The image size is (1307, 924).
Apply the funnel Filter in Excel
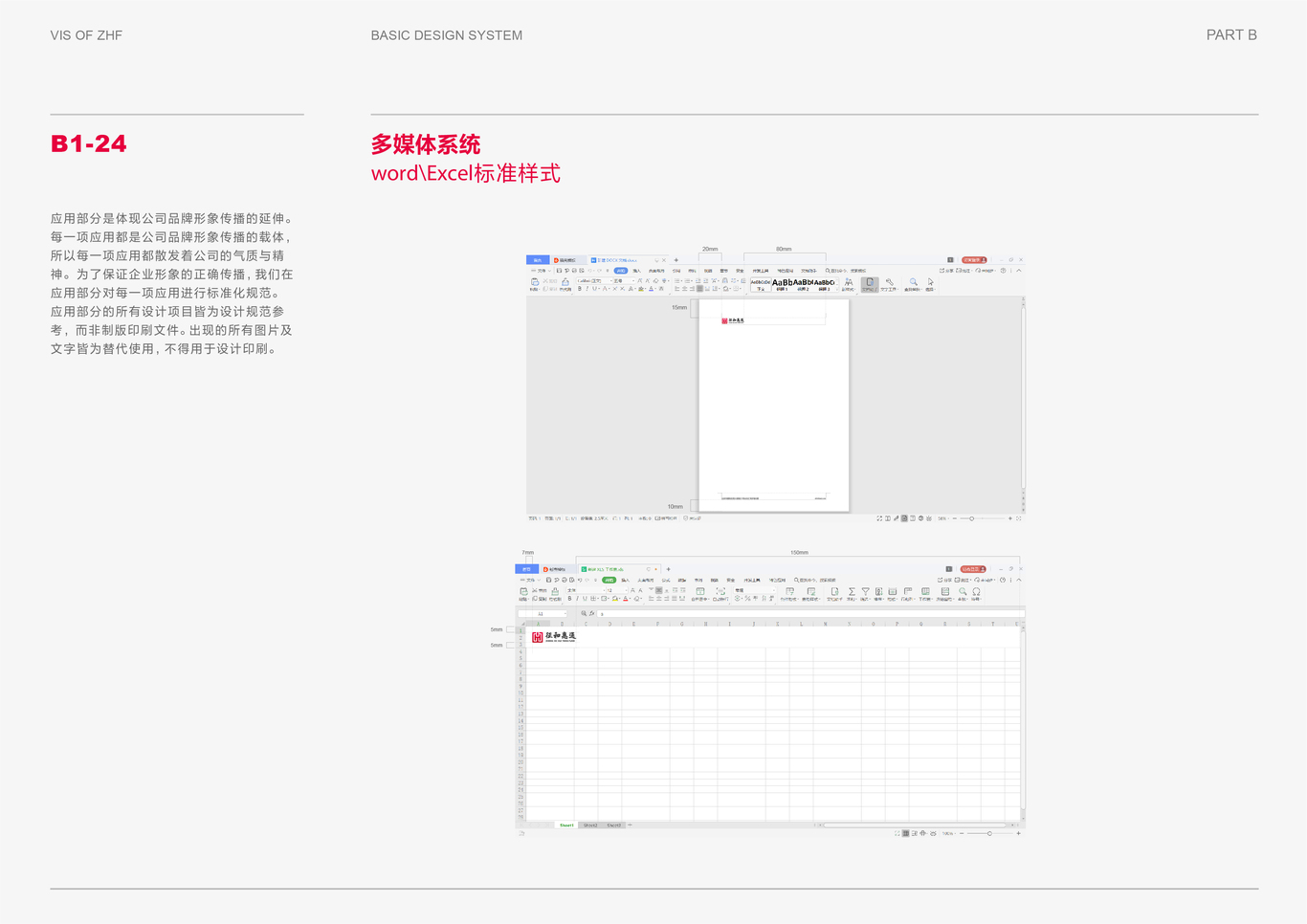866,592
